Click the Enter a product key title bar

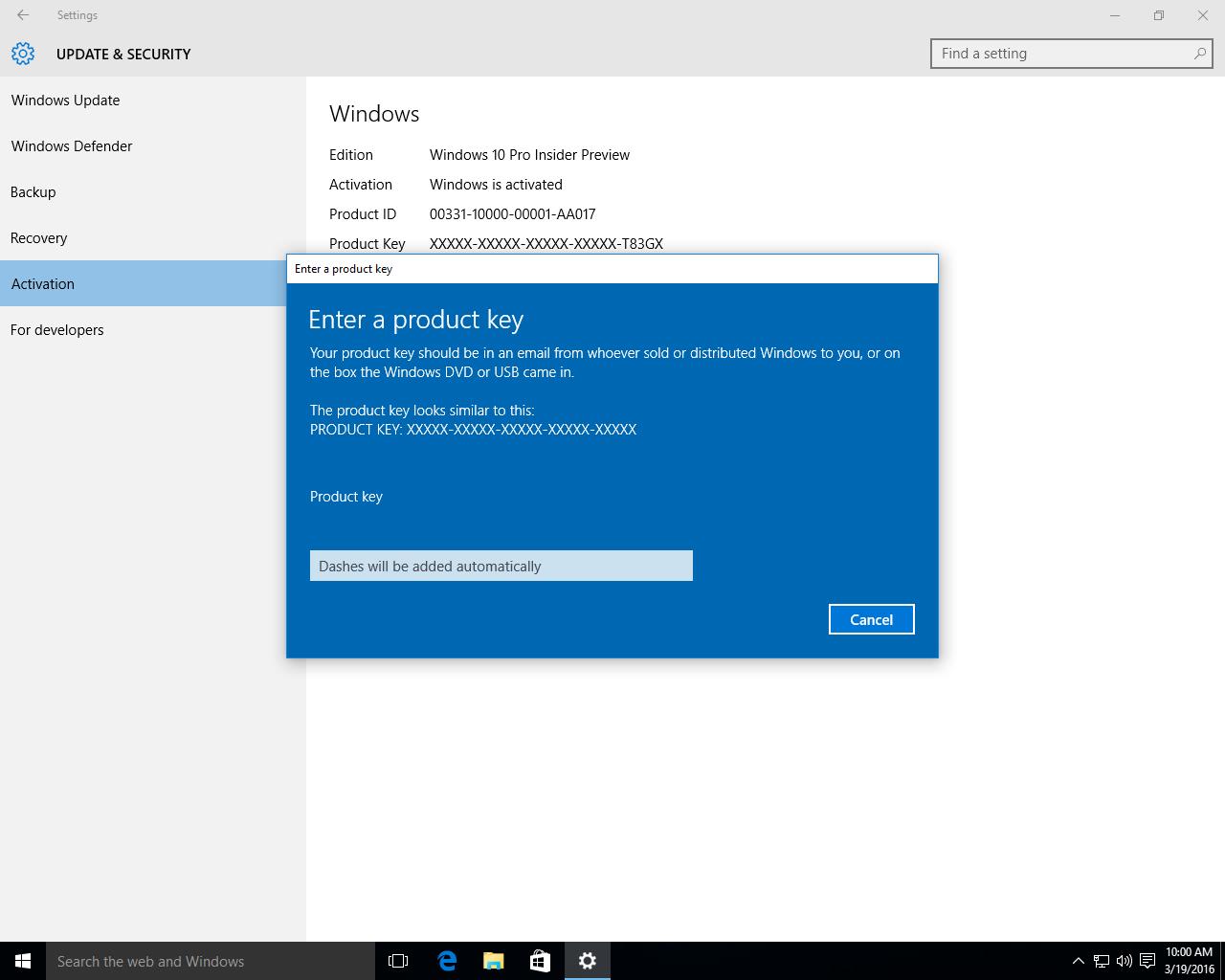coord(612,269)
